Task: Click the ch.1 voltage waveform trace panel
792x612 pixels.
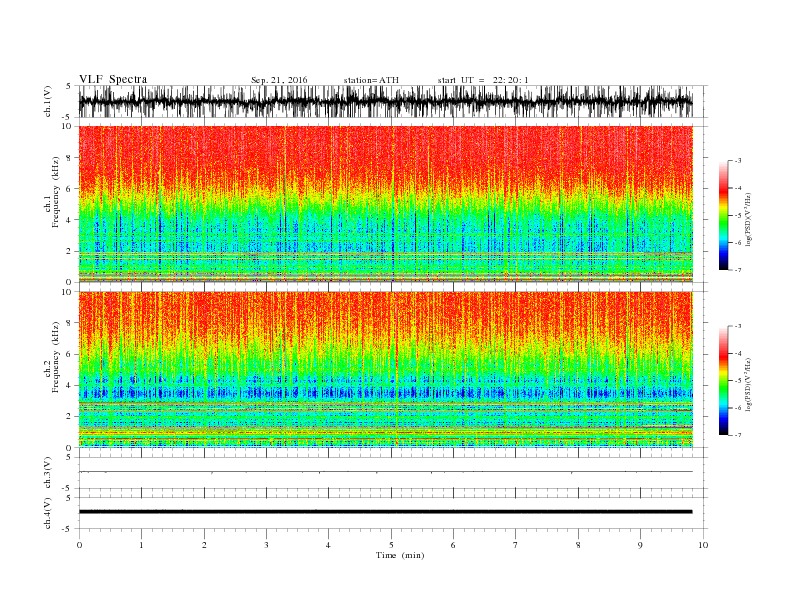Action: pyautogui.click(x=392, y=101)
